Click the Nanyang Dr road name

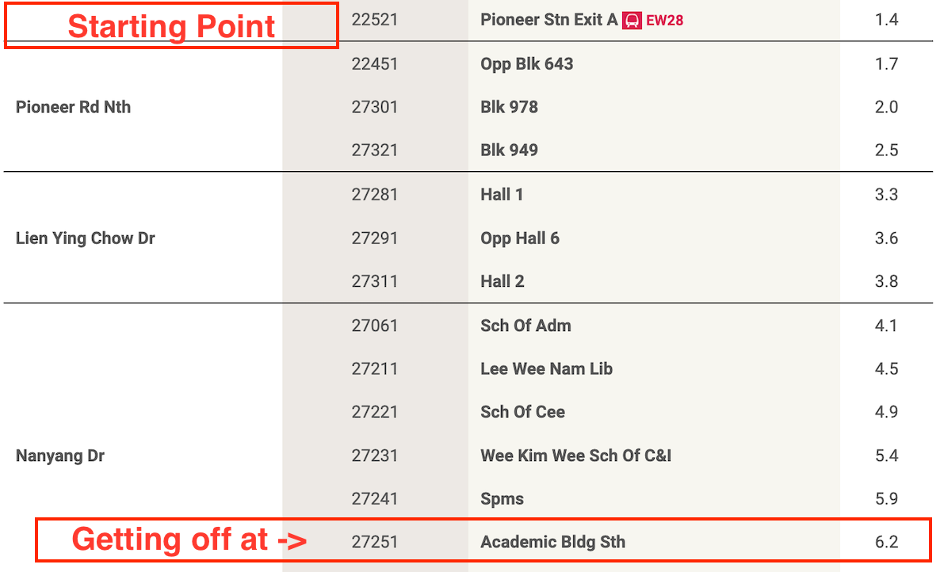pos(60,456)
